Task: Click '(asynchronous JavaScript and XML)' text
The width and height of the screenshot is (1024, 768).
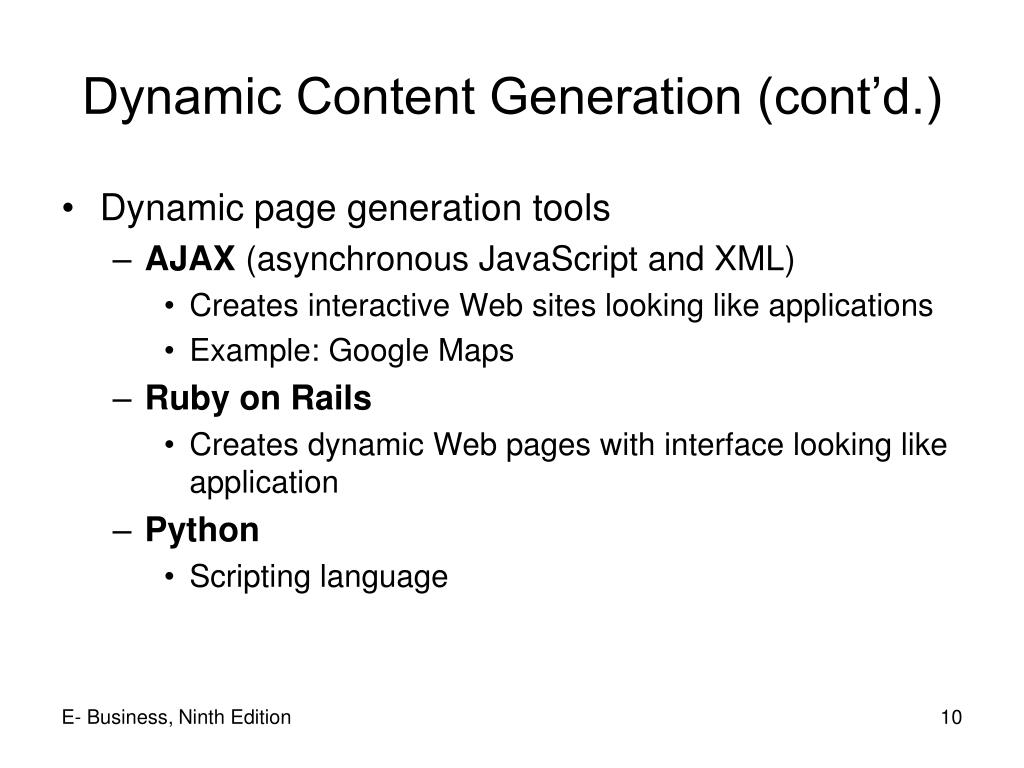Action: 520,260
